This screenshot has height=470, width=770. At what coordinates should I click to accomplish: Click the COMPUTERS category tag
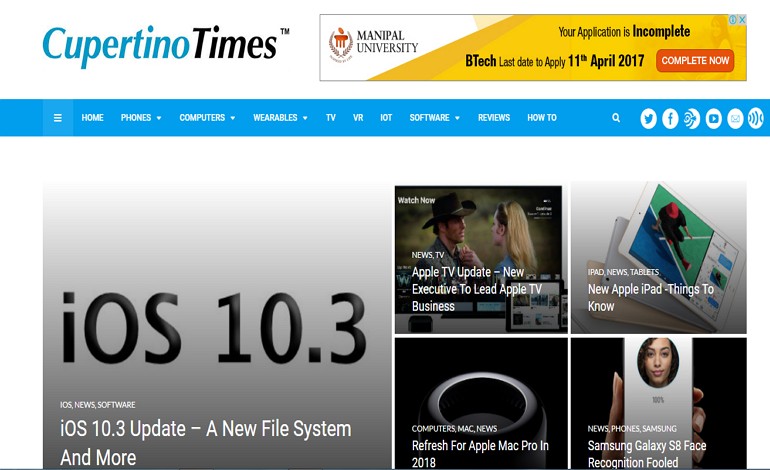(433, 428)
